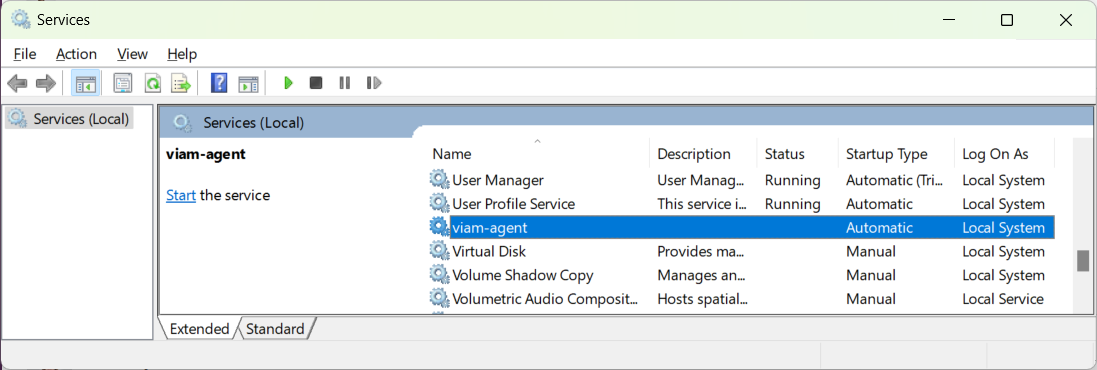This screenshot has width=1097, height=370.
Task: Select the User Profile Service name
Action: [x=514, y=204]
